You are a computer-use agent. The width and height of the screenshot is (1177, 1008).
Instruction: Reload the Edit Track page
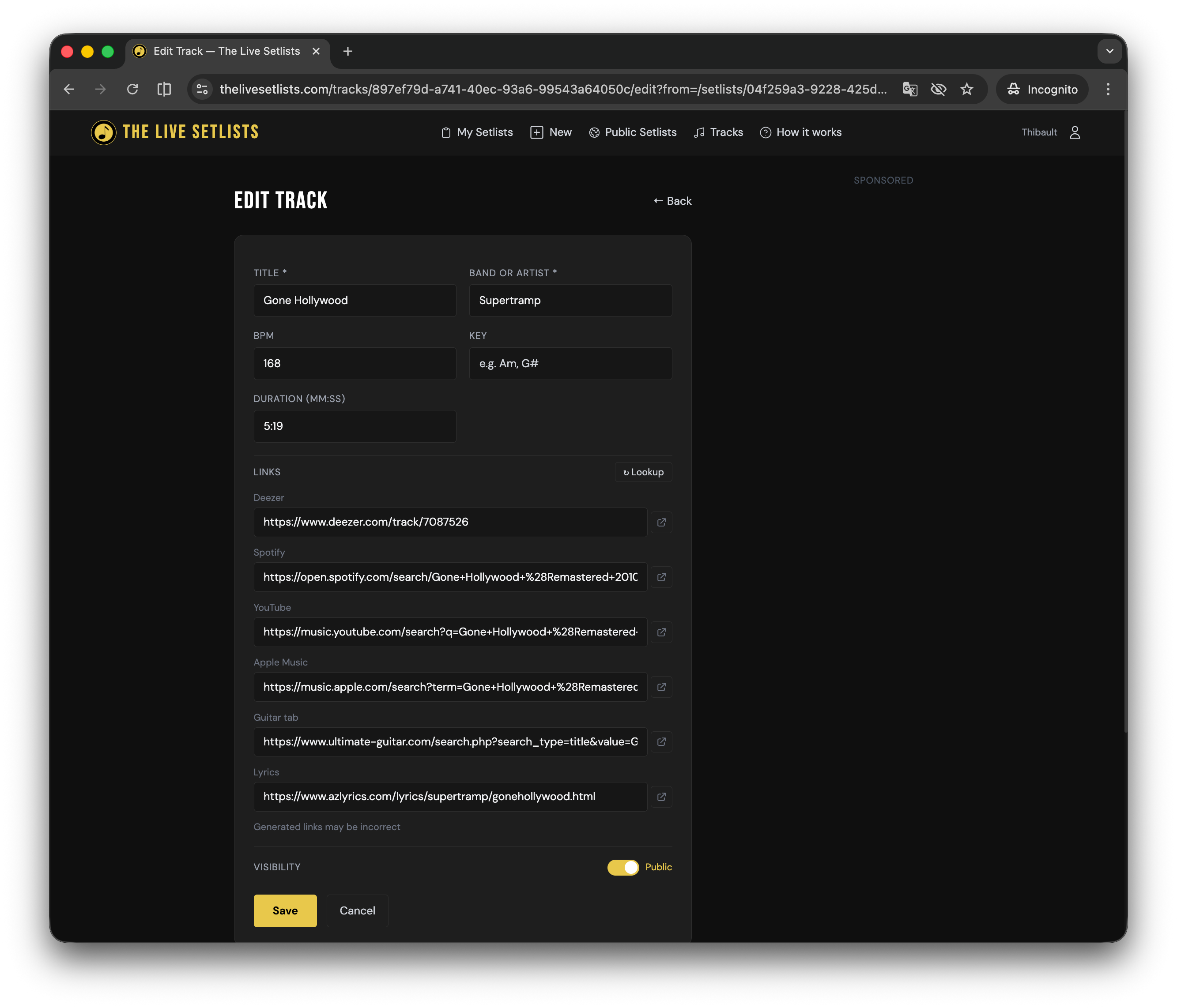coord(132,89)
